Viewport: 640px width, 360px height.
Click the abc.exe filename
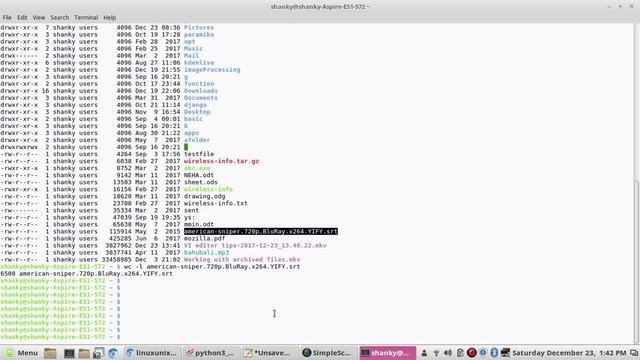197,168
